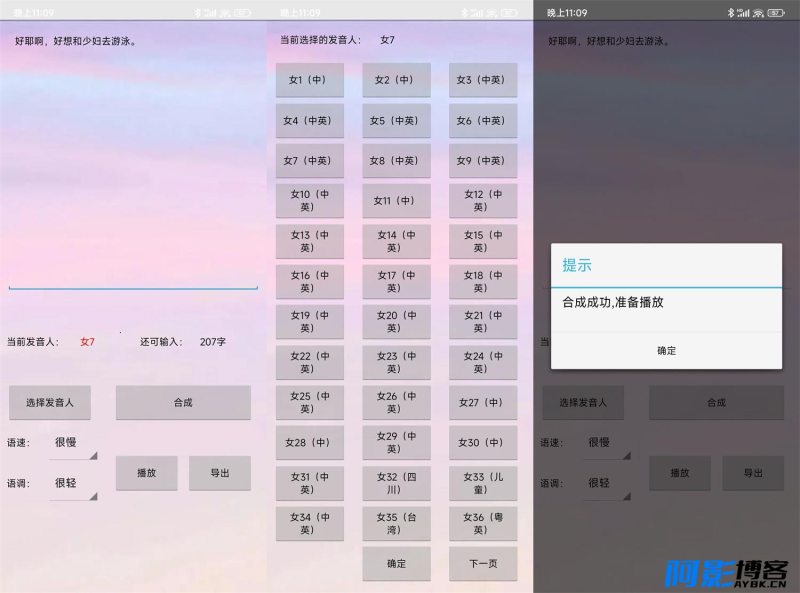The width and height of the screenshot is (800, 593).
Task: Tap voice 女34（中英）
Action: (x=310, y=524)
